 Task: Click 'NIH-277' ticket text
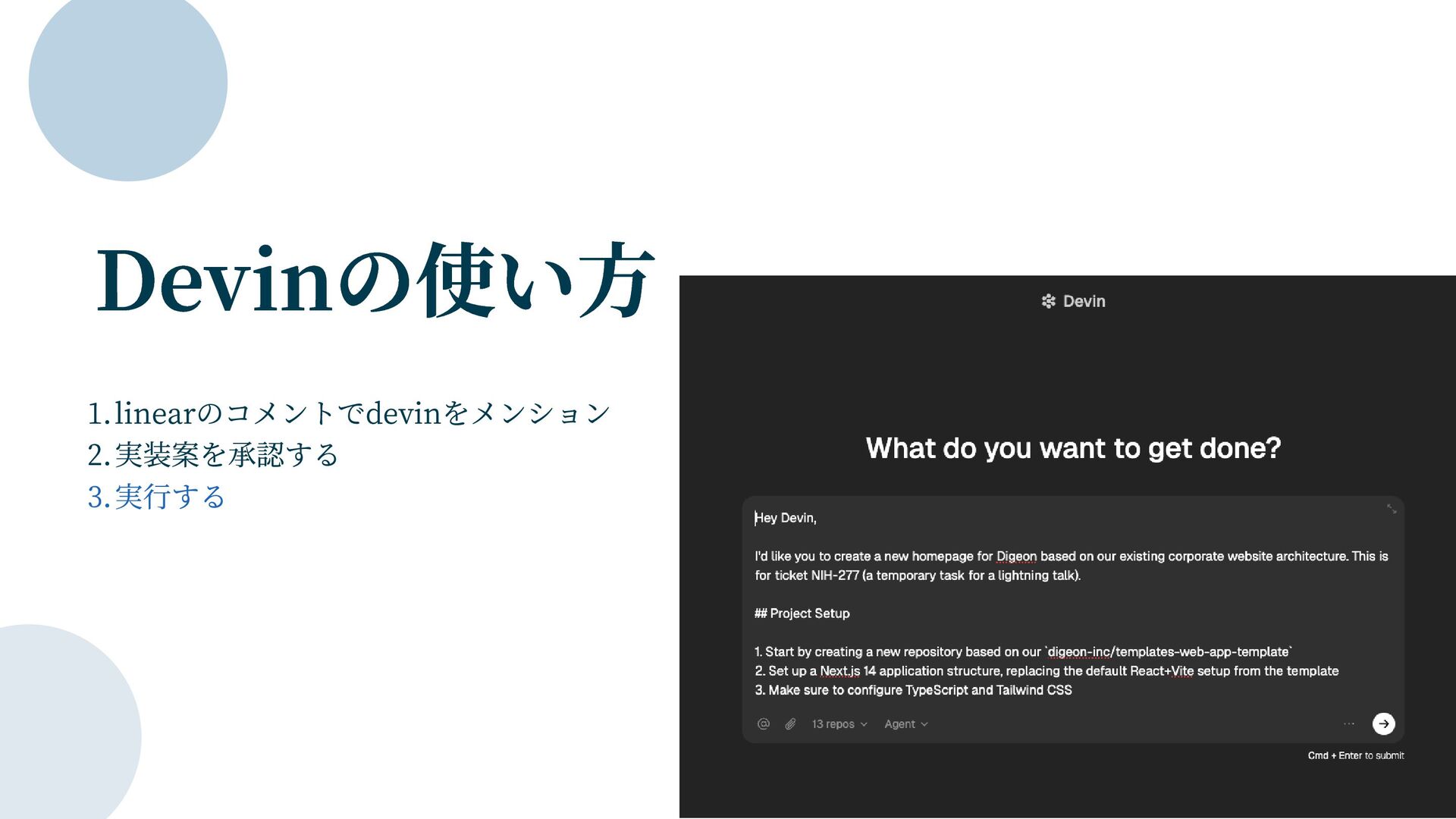coord(835,576)
